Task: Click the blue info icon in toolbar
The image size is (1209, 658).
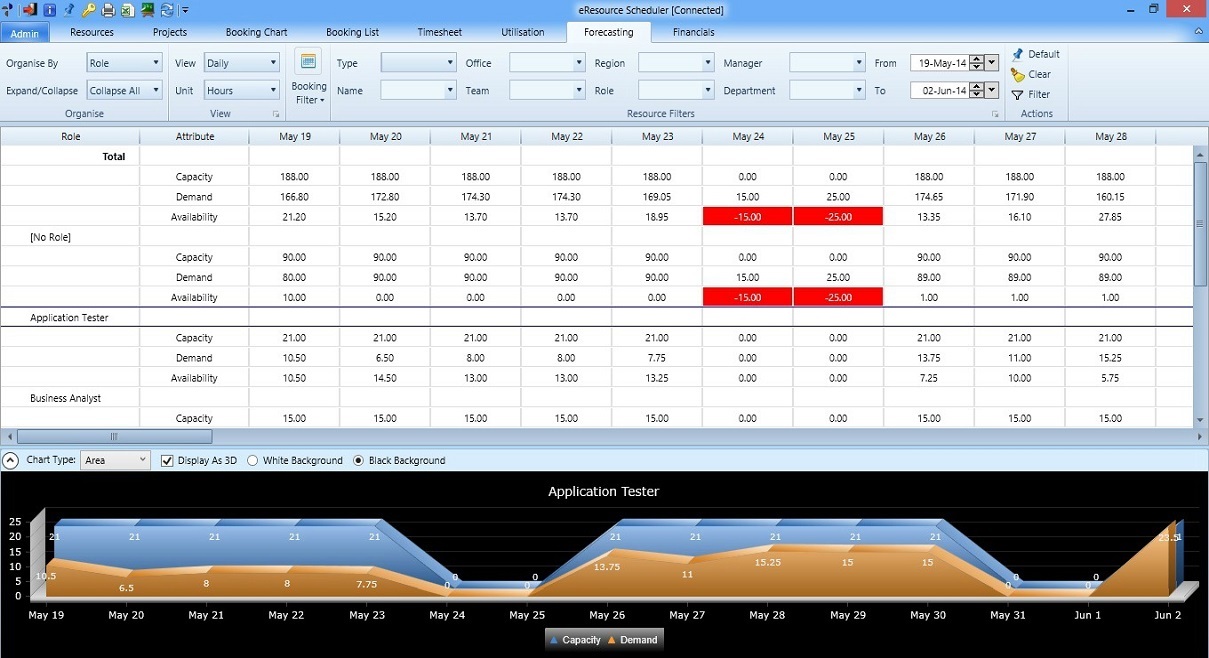Action: pyautogui.click(x=49, y=10)
